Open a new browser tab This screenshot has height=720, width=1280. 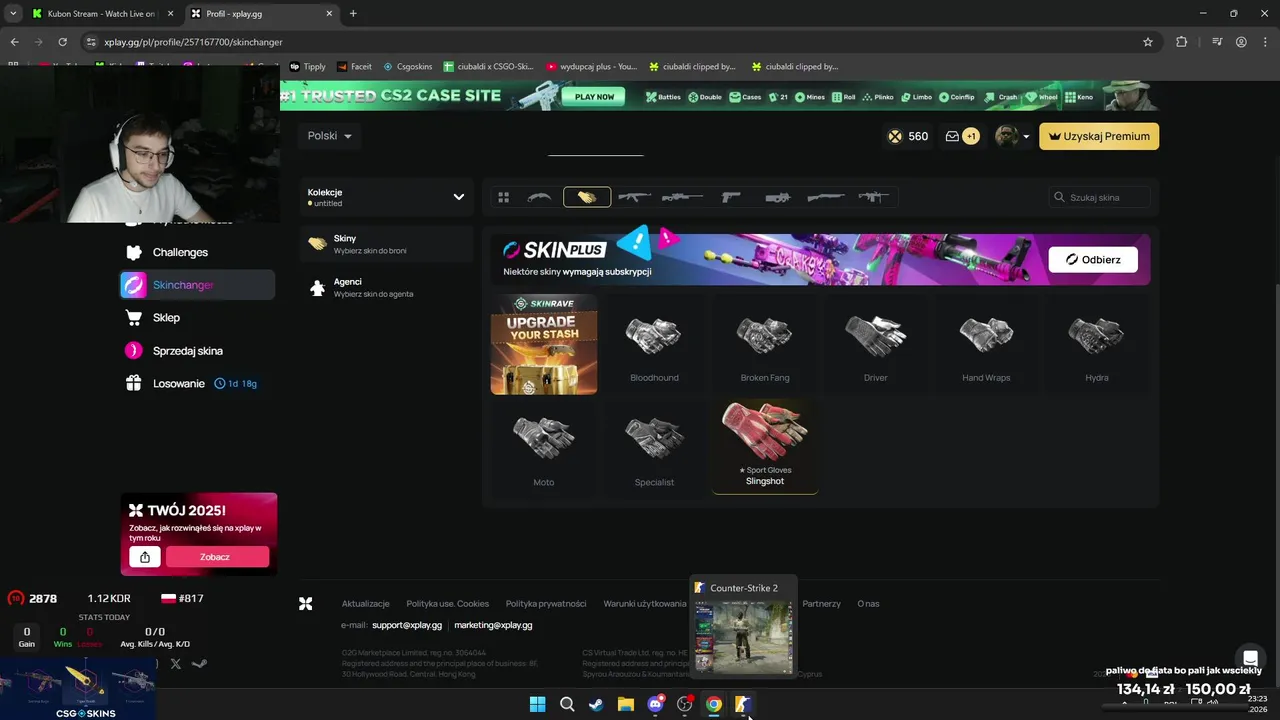(353, 14)
